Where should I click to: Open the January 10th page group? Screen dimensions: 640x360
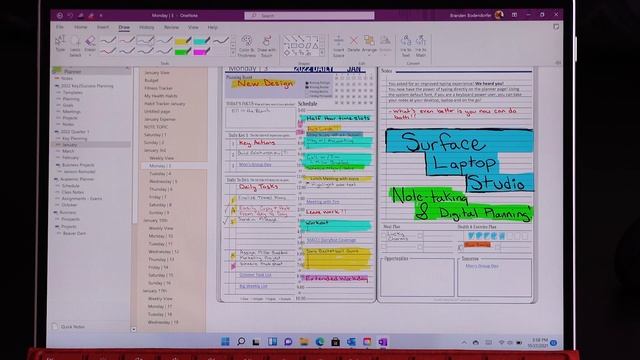point(155,220)
